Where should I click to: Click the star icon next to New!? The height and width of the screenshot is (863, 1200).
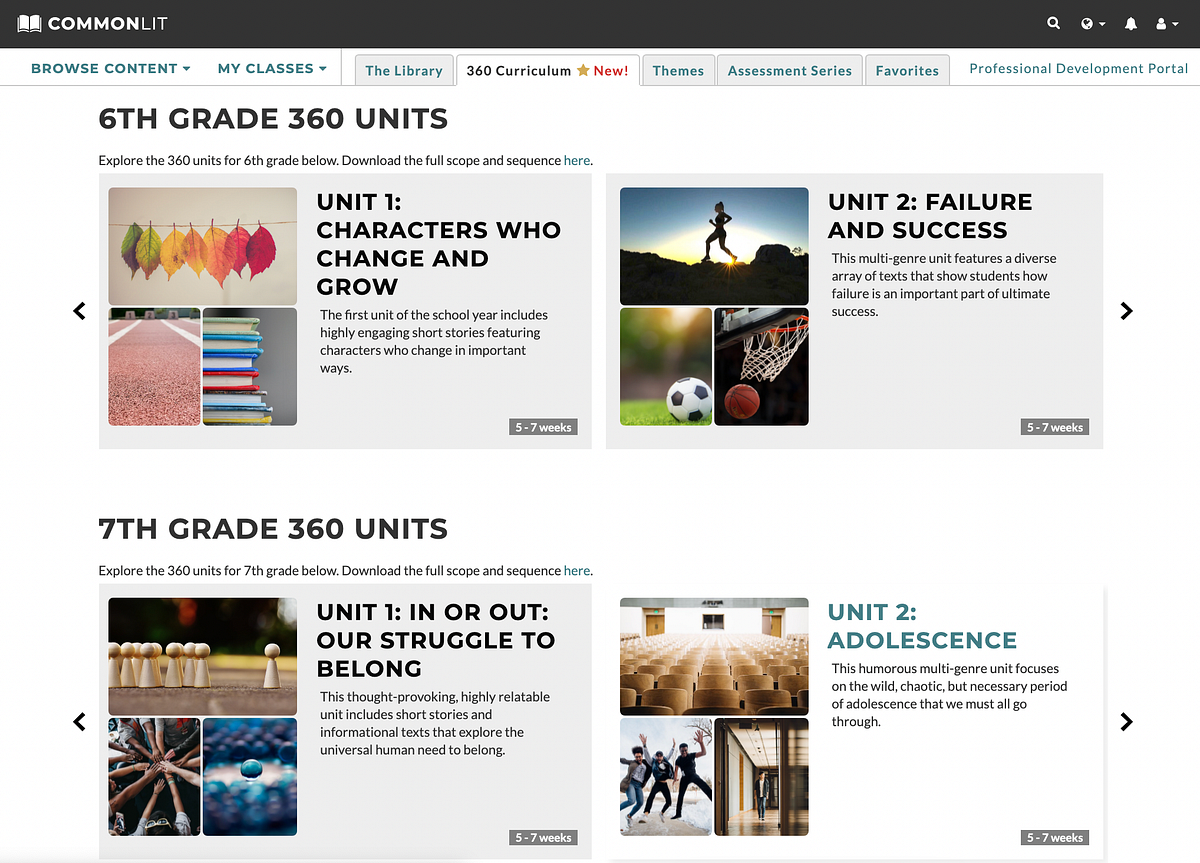582,70
